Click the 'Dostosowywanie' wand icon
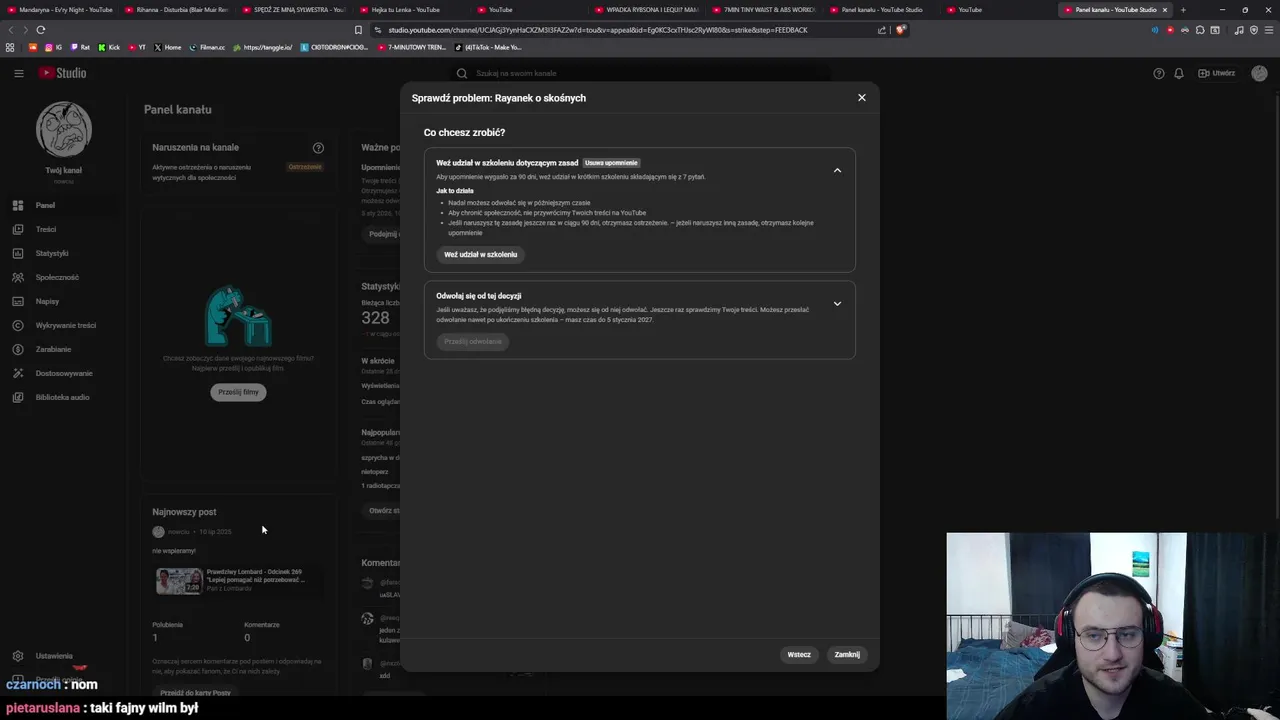 pyautogui.click(x=17, y=373)
